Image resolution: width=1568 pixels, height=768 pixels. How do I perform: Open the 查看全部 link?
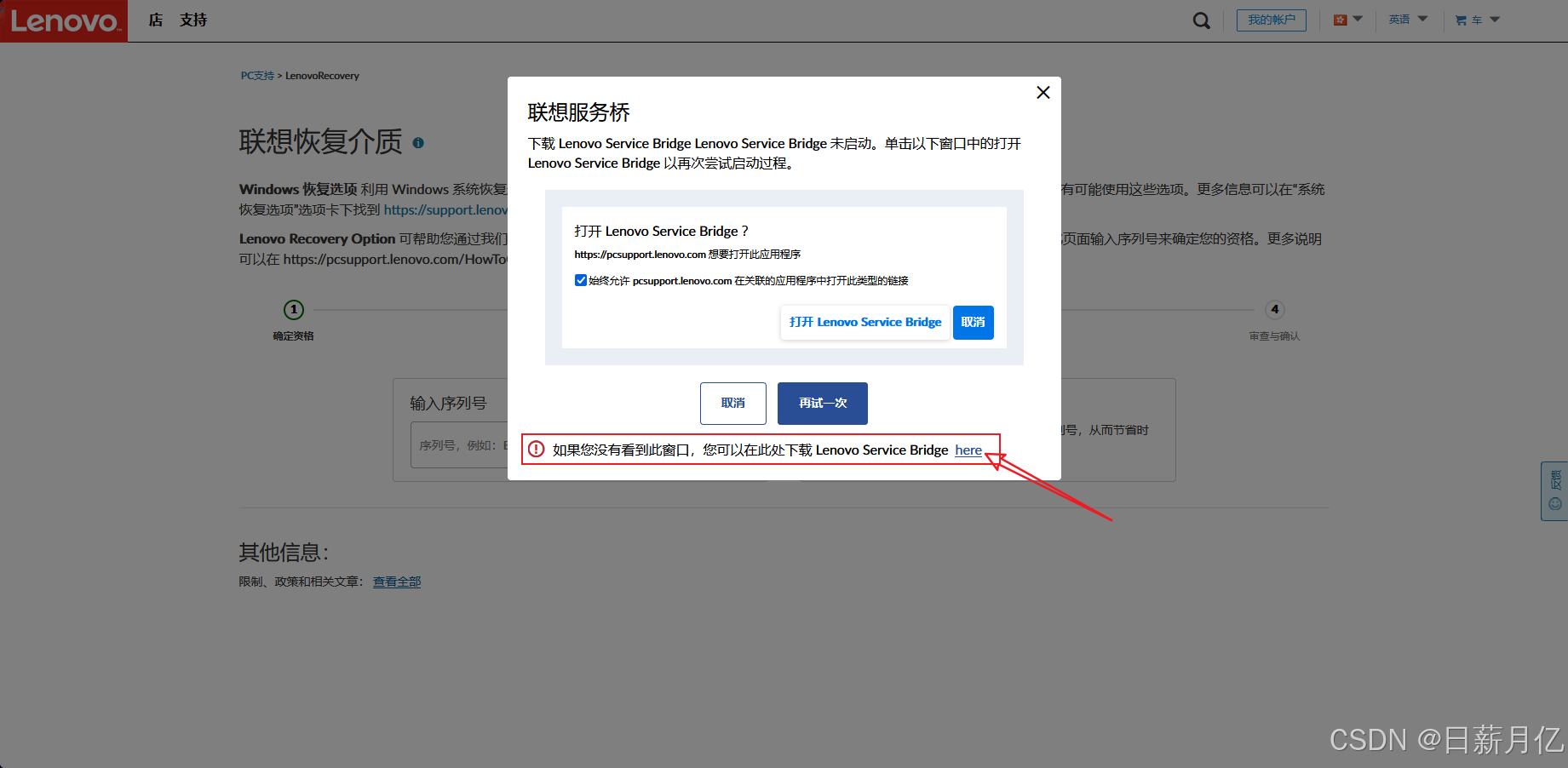397,582
